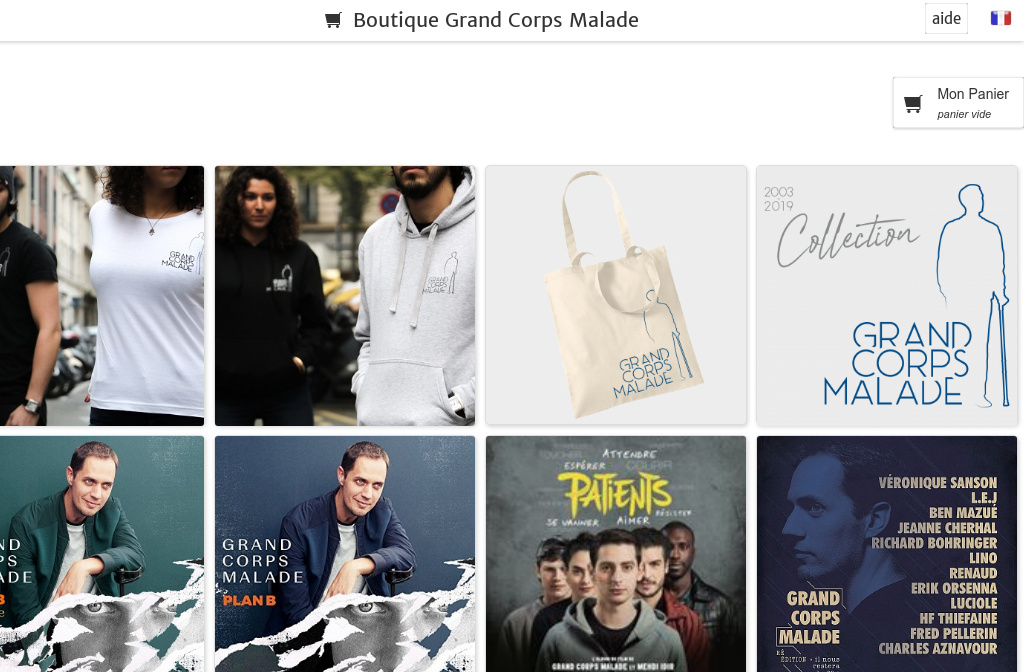The height and width of the screenshot is (672, 1024).
Task: Click the French flag language icon
Action: (1000, 18)
